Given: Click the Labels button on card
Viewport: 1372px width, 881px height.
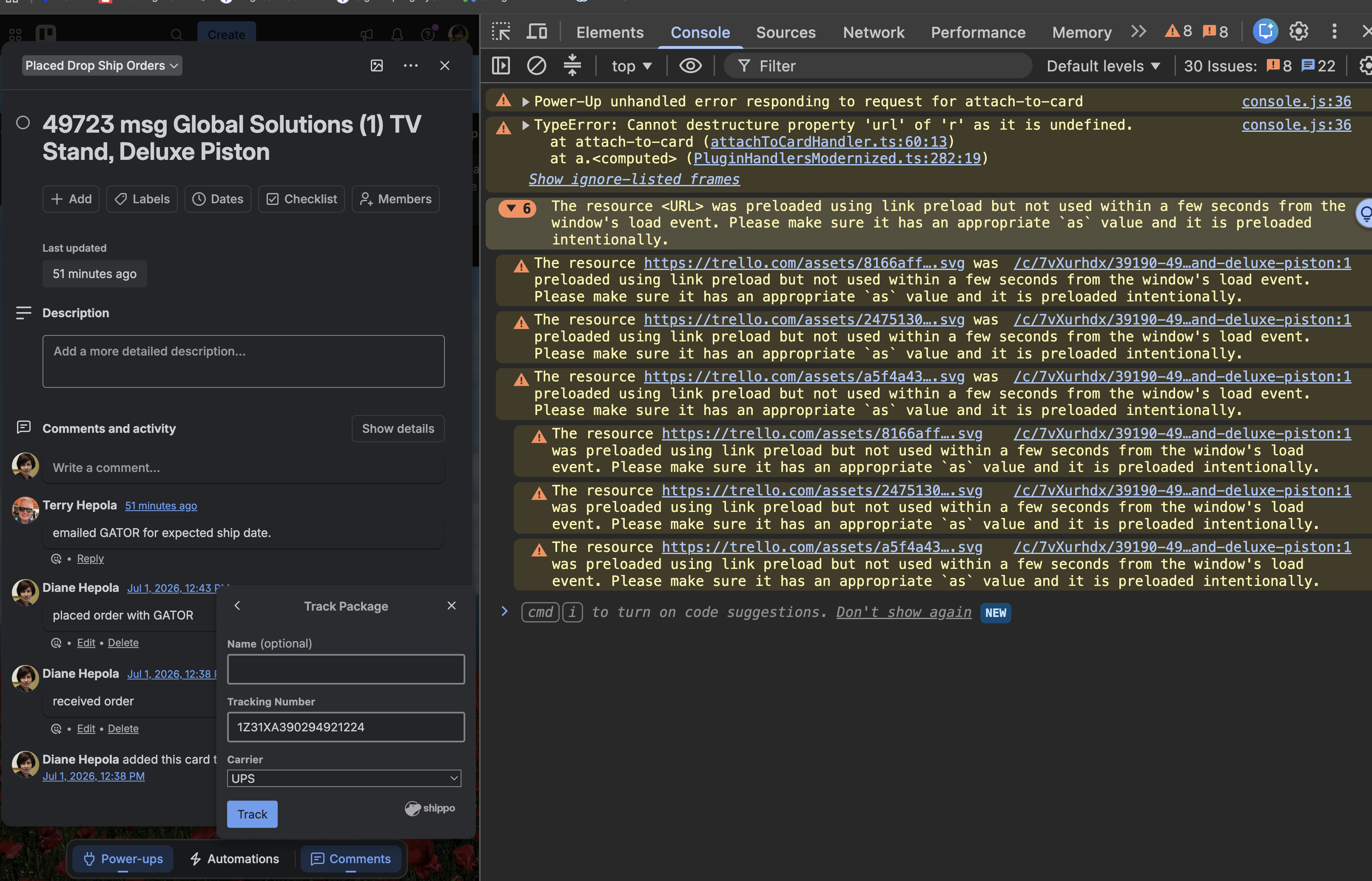Looking at the screenshot, I should pyautogui.click(x=142, y=199).
